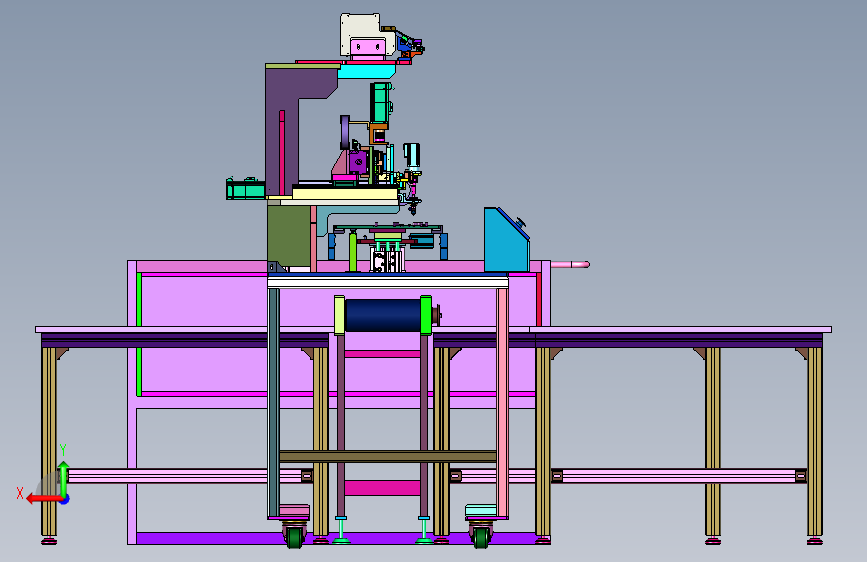Click the green Y axis arrow of the triad
The width and height of the screenshot is (867, 562).
point(64,478)
